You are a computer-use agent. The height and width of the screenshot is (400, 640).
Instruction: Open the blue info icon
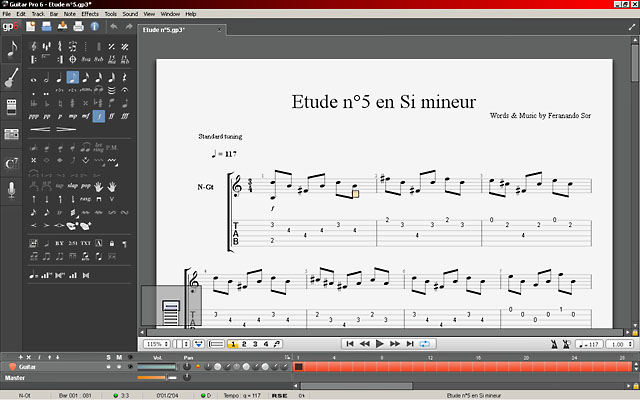click(95, 27)
